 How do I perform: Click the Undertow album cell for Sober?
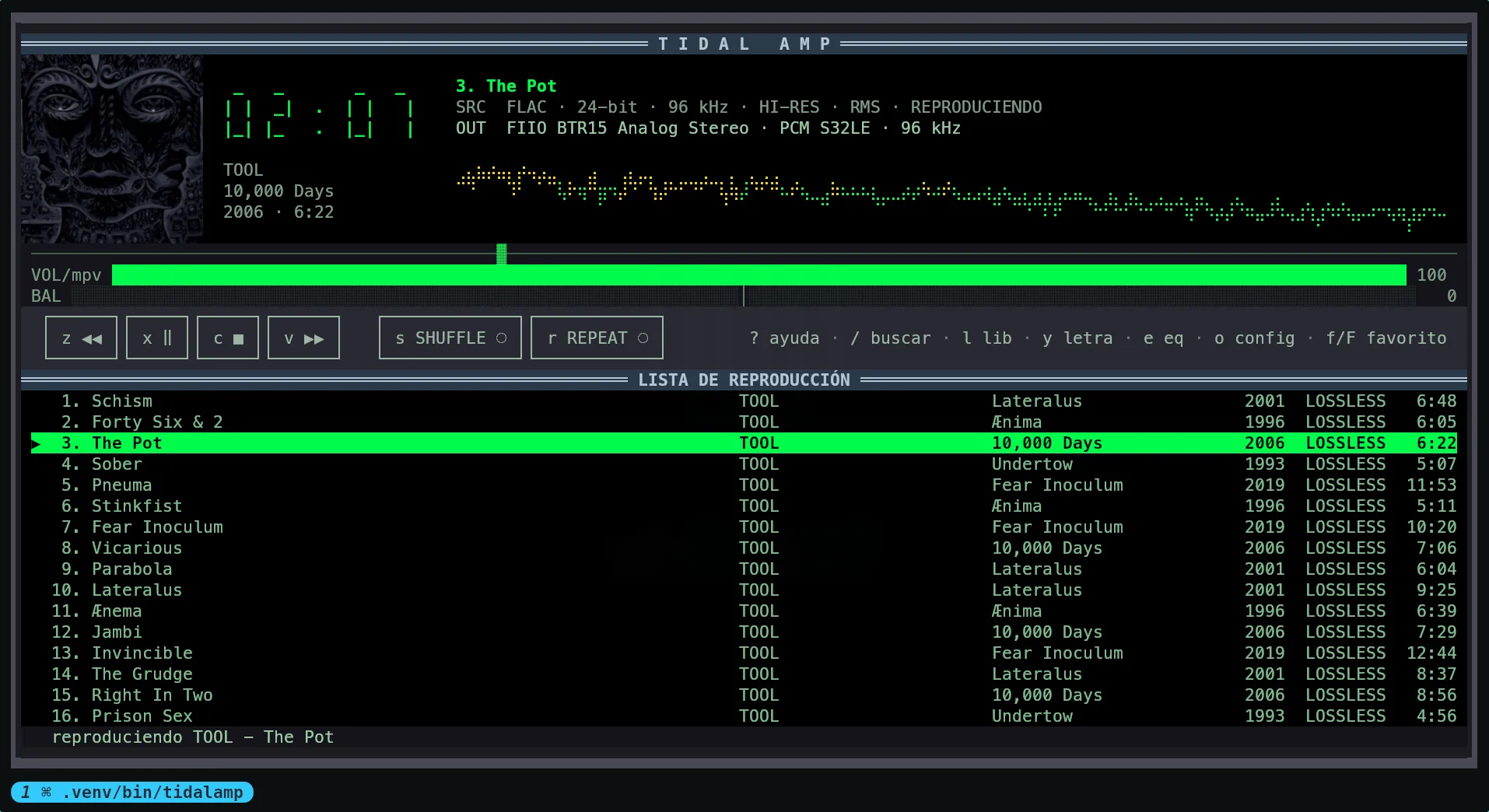point(1032,464)
